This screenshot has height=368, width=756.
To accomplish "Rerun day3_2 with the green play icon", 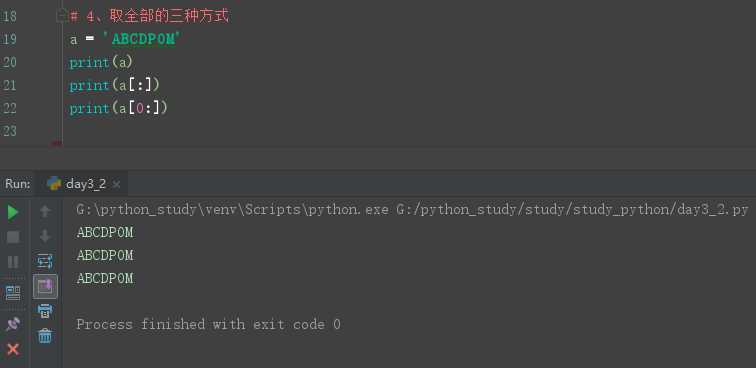I will coord(13,212).
